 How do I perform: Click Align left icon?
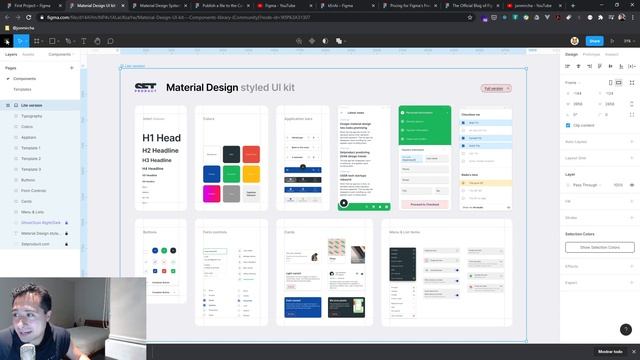click(567, 66)
